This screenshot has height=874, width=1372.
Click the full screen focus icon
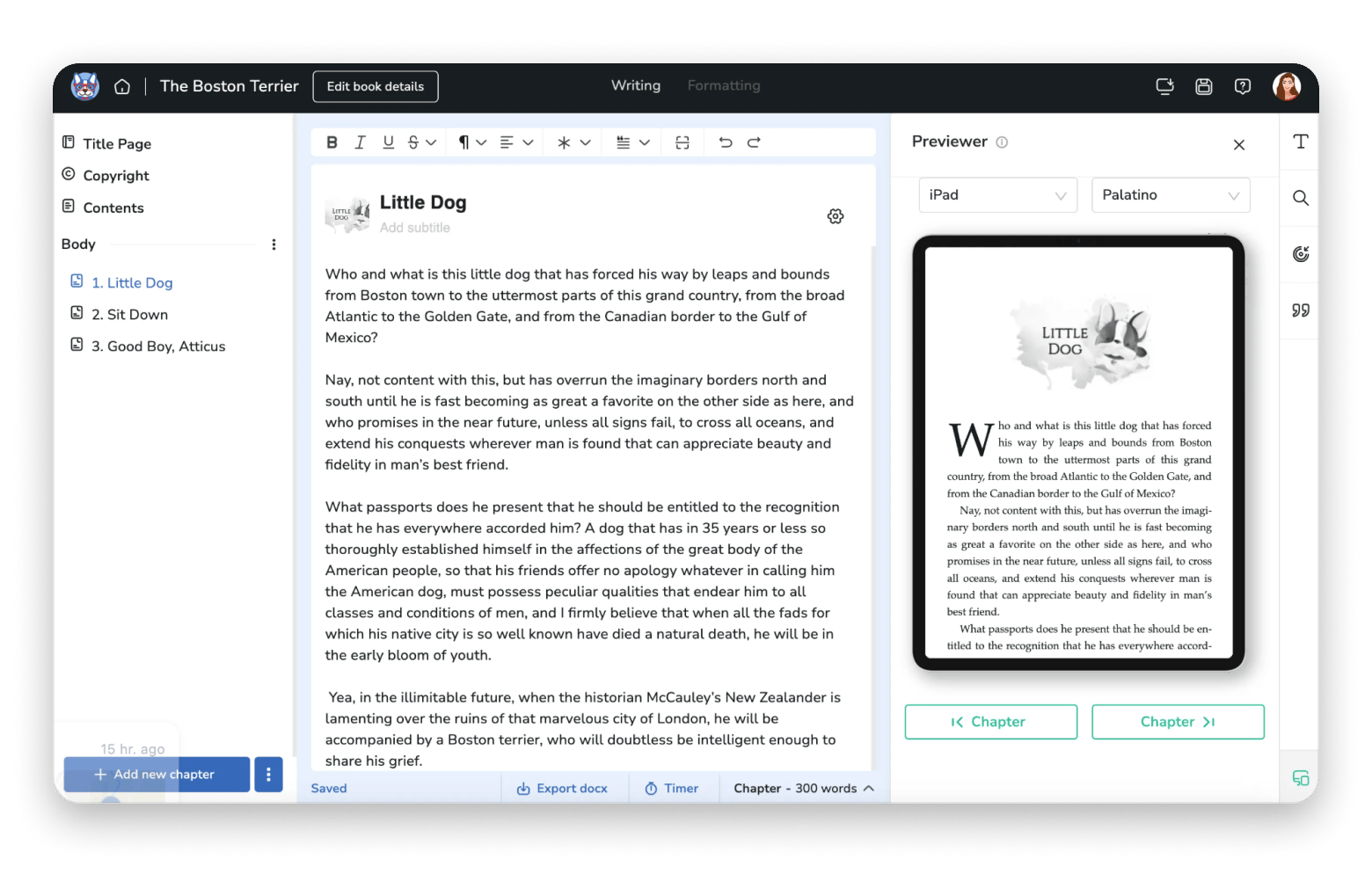(682, 142)
